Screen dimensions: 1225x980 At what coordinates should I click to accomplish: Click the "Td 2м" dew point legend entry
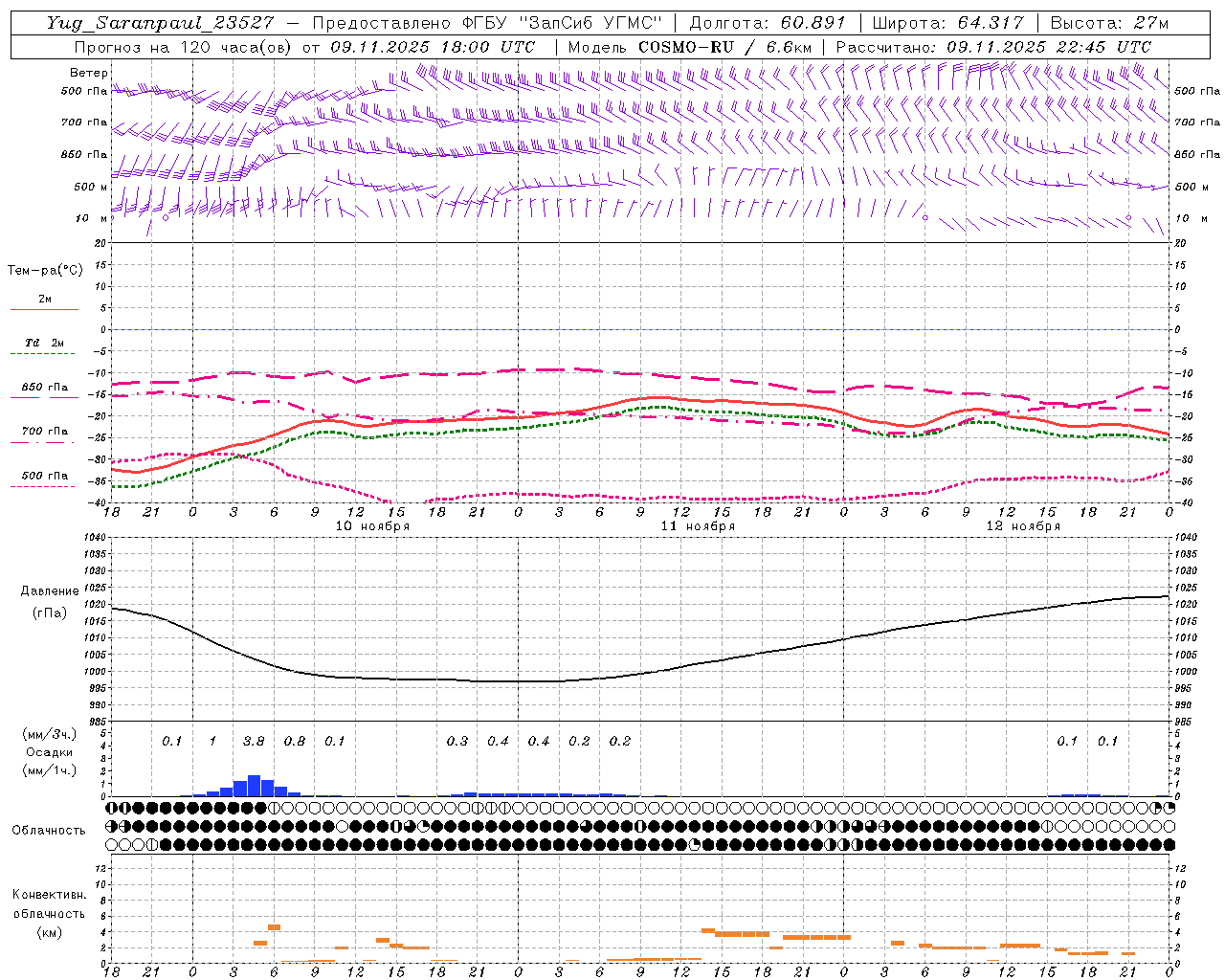pos(44,343)
